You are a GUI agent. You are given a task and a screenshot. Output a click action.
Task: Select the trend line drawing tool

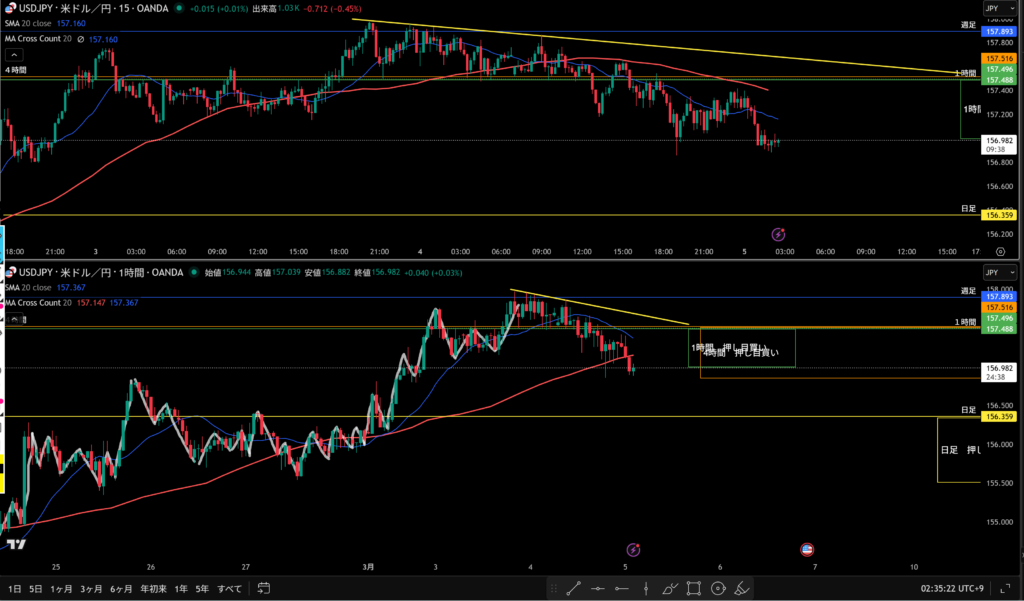point(573,589)
